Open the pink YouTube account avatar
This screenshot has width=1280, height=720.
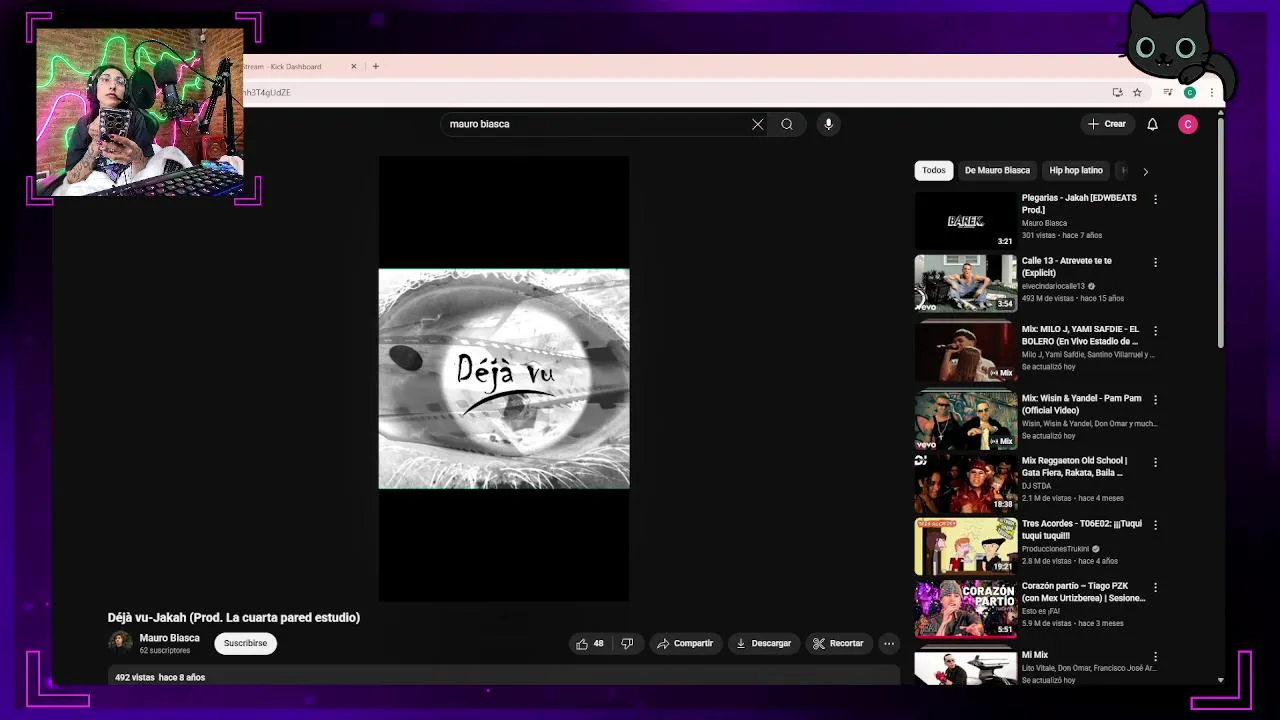click(1188, 124)
